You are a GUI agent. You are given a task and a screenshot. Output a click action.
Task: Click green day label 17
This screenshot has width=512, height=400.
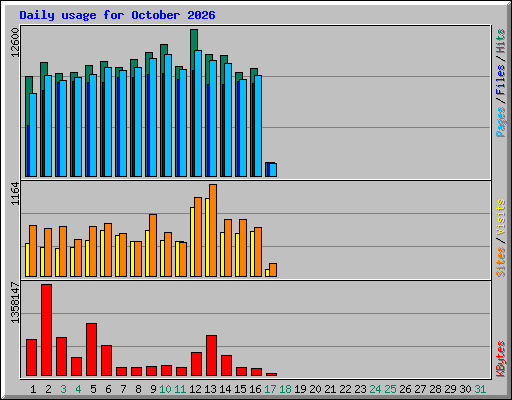click(270, 389)
